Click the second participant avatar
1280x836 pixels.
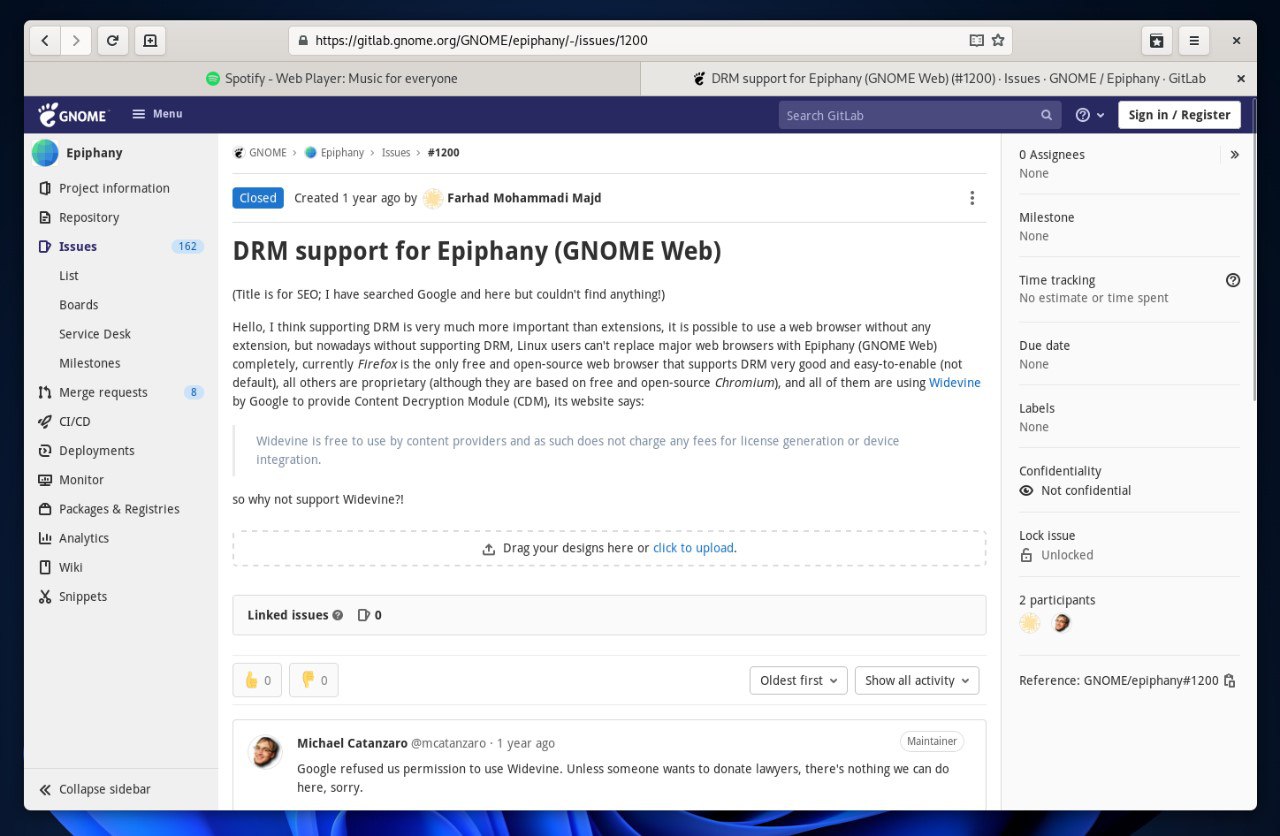click(x=1061, y=623)
